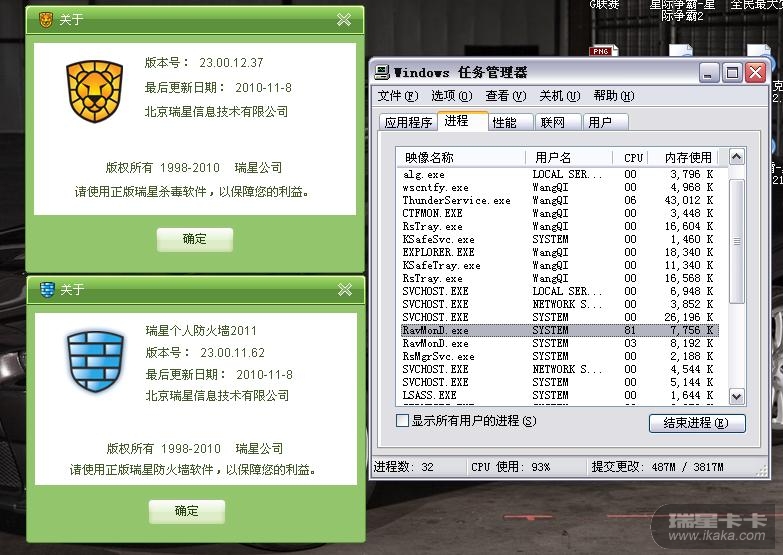Click the version number 23.00.11.62

click(x=232, y=353)
